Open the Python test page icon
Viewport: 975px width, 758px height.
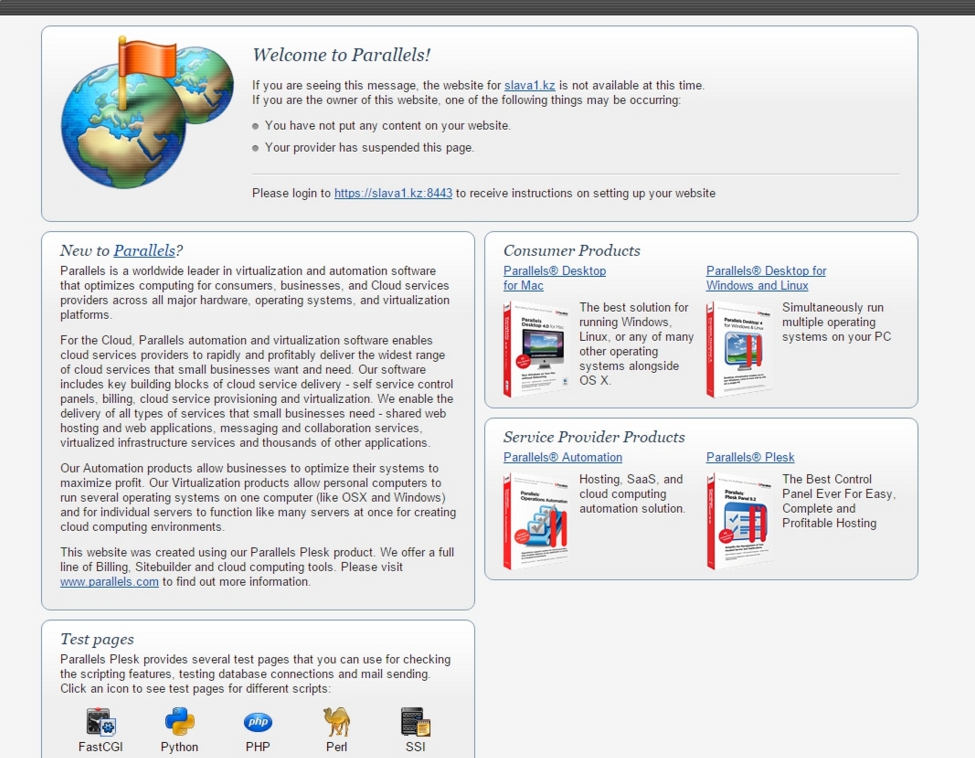(x=179, y=721)
